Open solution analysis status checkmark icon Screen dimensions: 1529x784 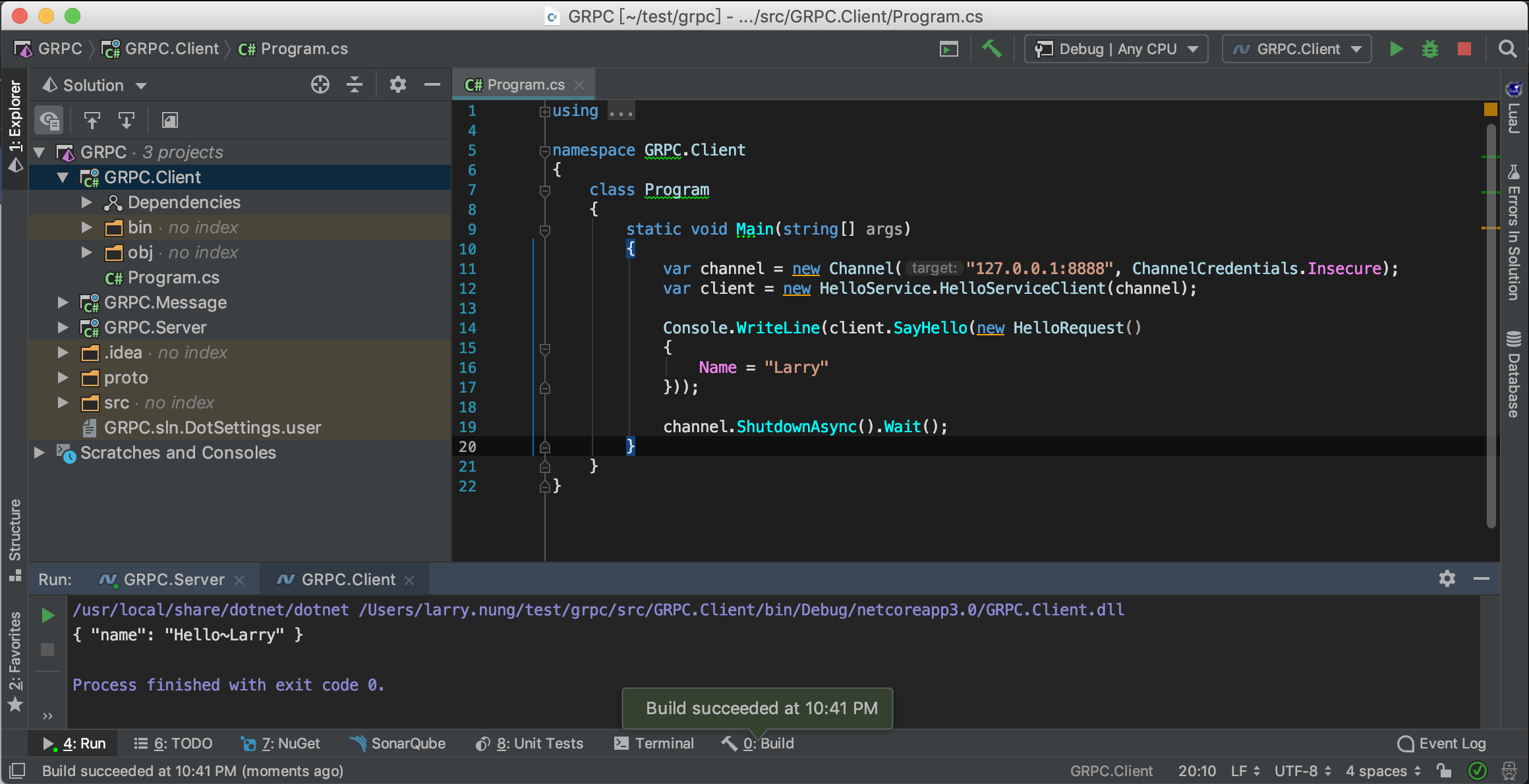[1478, 771]
